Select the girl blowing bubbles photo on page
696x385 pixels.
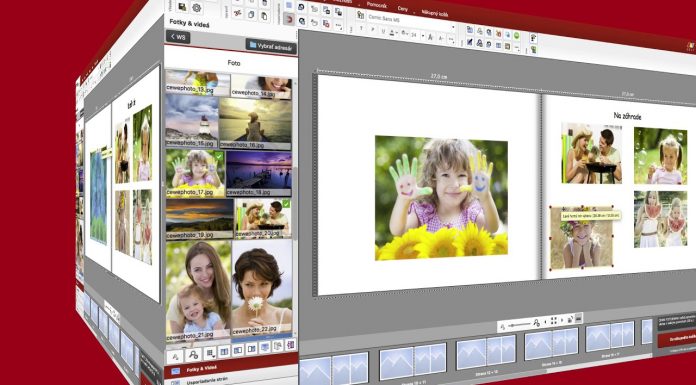coord(660,156)
